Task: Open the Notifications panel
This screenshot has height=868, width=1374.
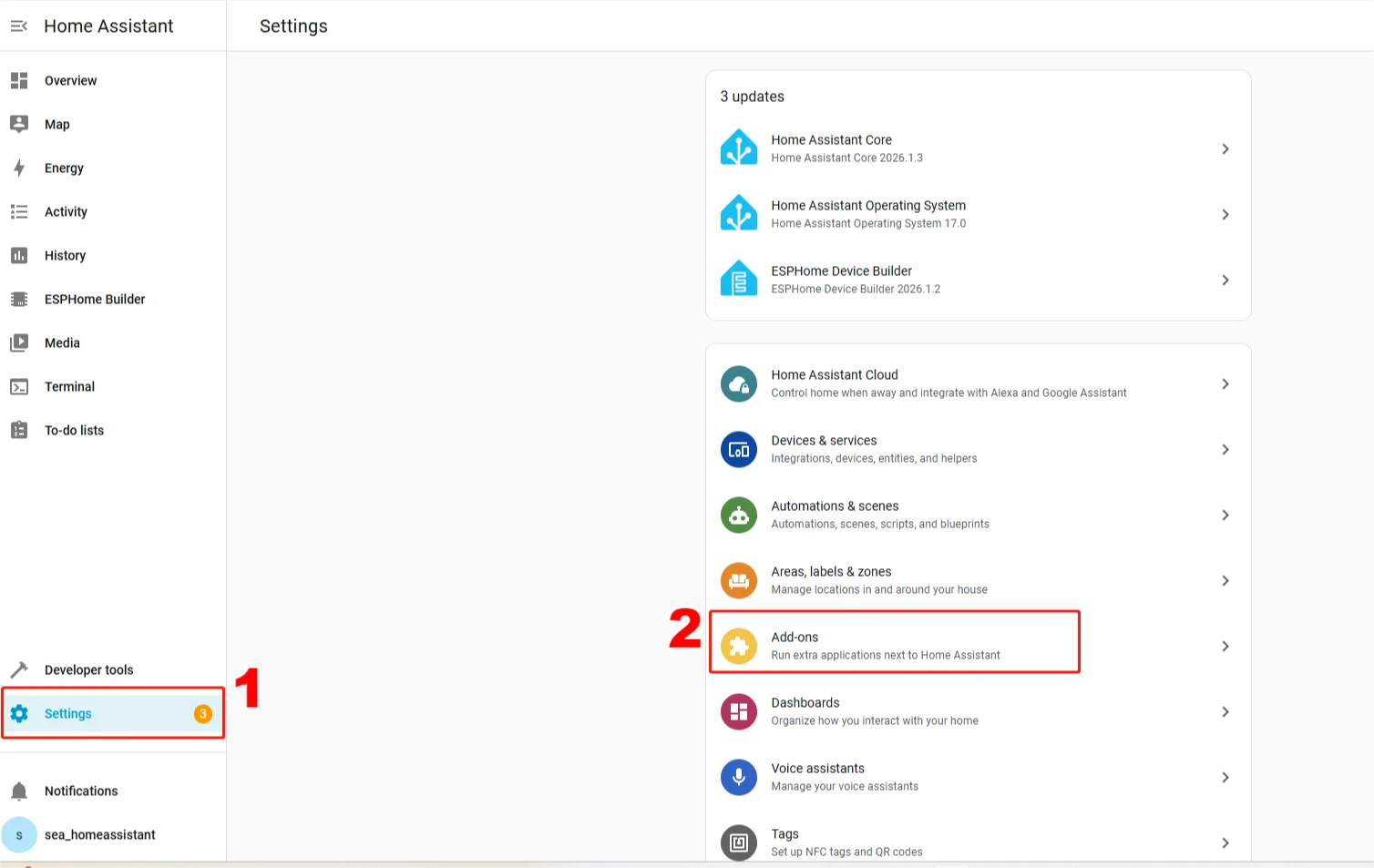Action: tap(81, 791)
